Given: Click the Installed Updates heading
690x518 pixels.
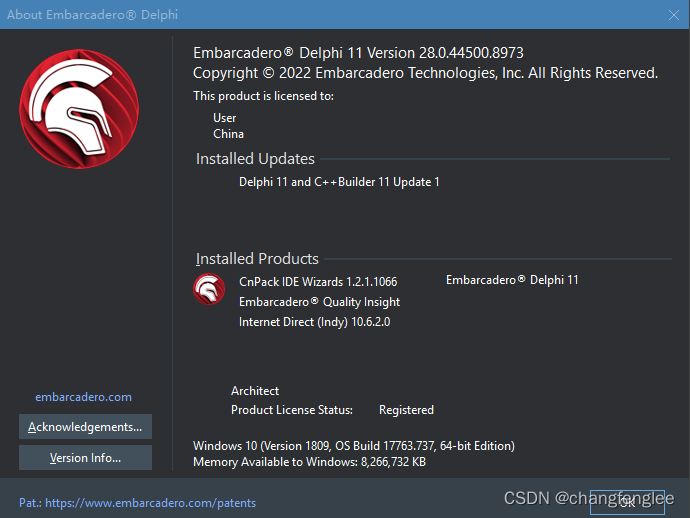Looking at the screenshot, I should click(255, 159).
